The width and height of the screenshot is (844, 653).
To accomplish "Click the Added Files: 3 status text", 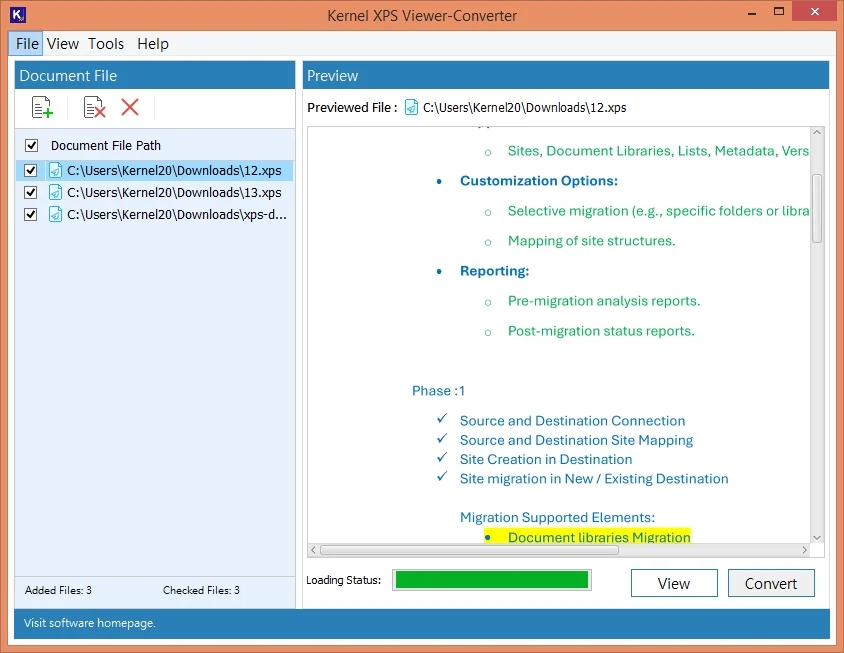I will coord(58,590).
